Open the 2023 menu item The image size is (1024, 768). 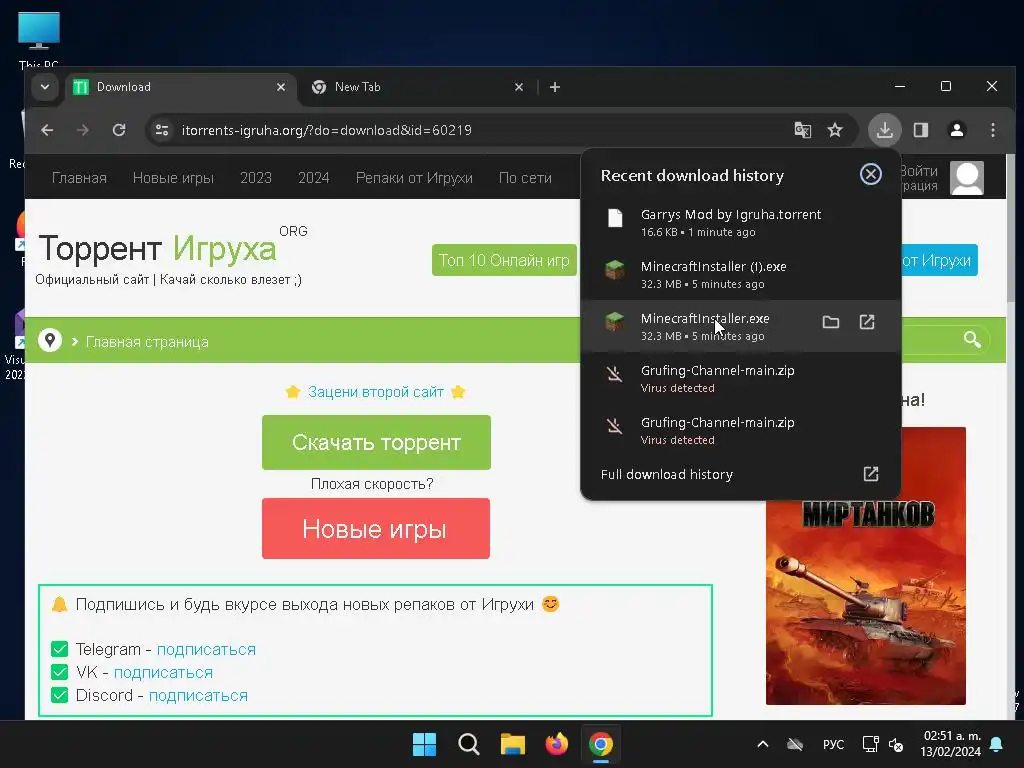pyautogui.click(x=255, y=178)
